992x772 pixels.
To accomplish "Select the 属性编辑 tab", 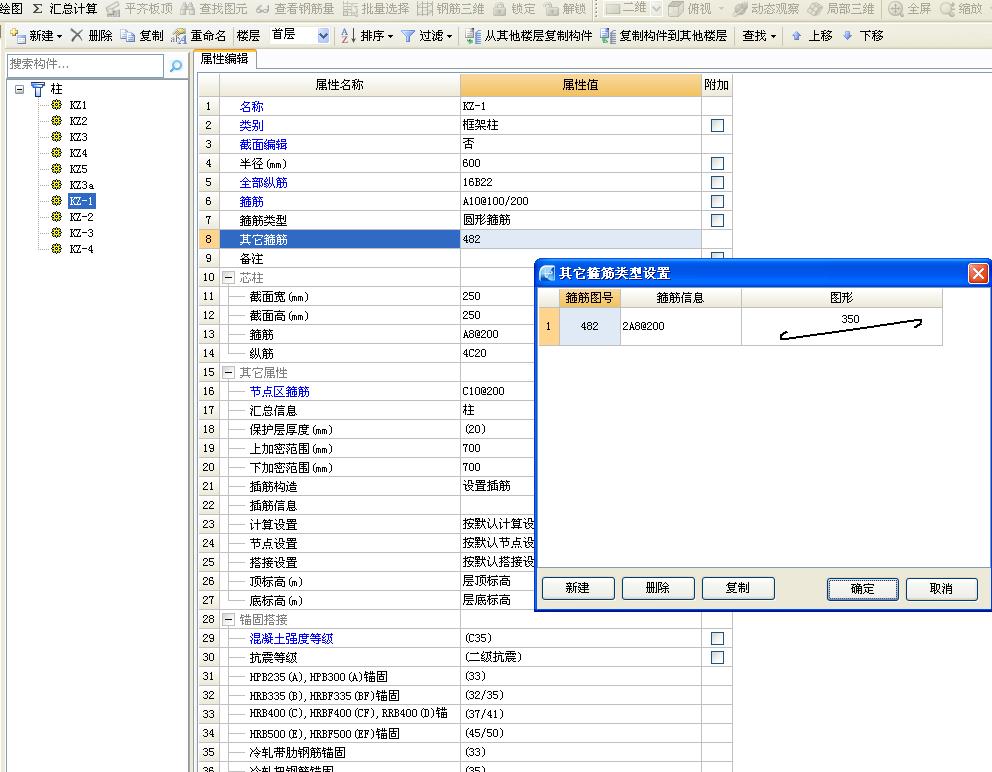I will pyautogui.click(x=225, y=59).
